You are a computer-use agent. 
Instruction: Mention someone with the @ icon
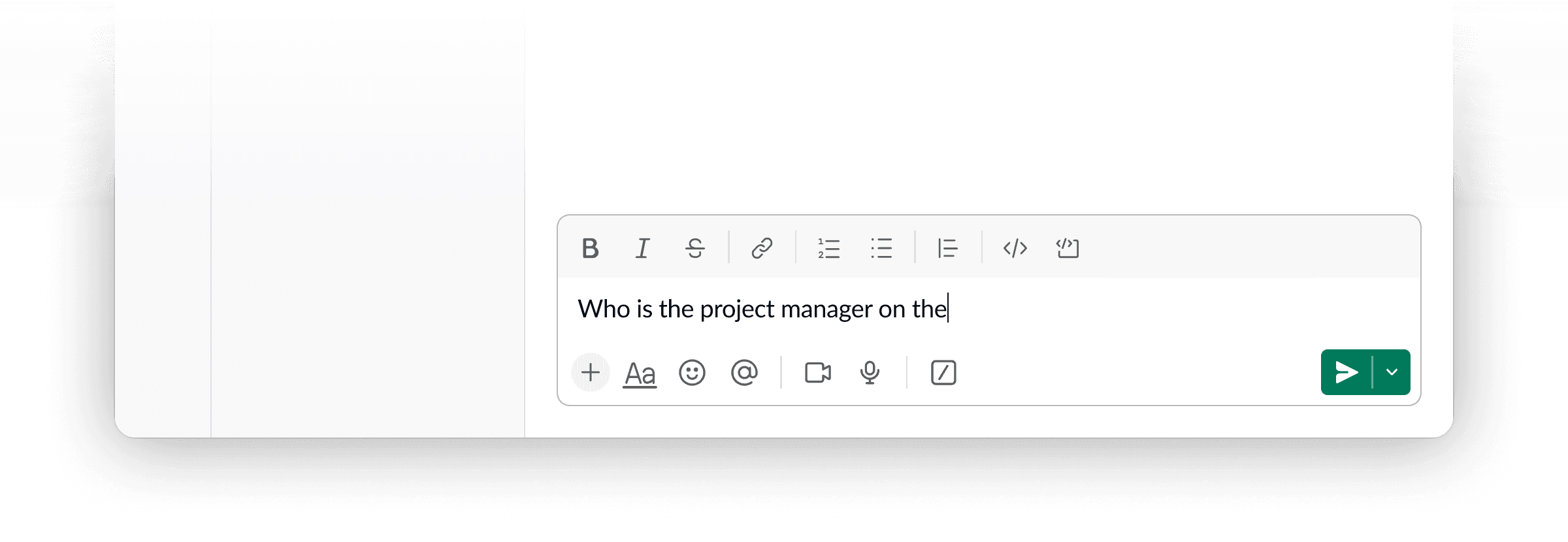click(x=744, y=373)
